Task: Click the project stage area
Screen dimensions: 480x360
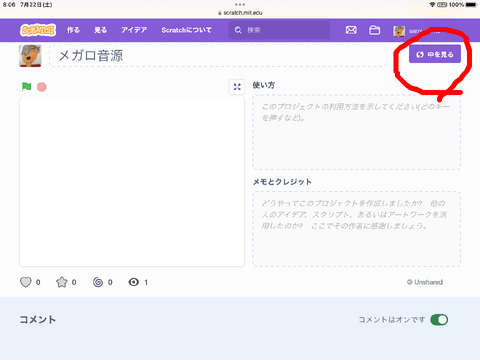Action: tap(132, 182)
